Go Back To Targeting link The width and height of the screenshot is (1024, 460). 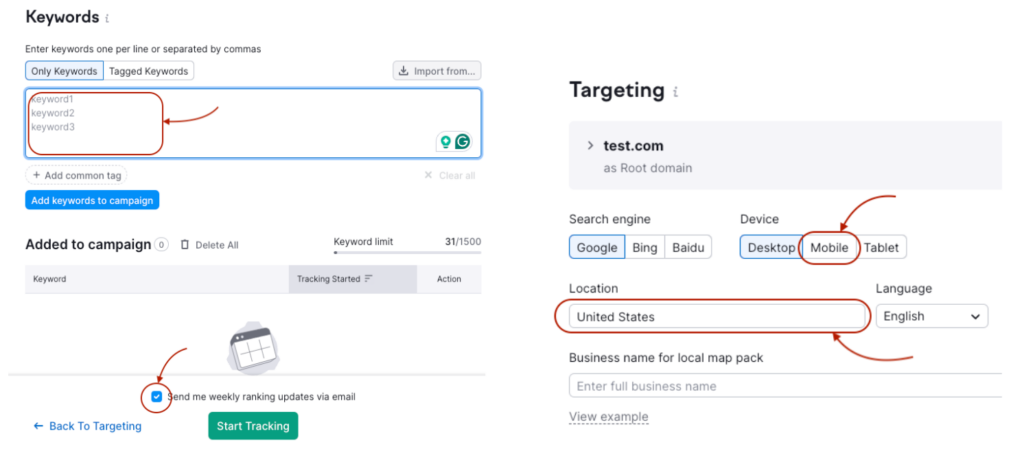click(87, 426)
